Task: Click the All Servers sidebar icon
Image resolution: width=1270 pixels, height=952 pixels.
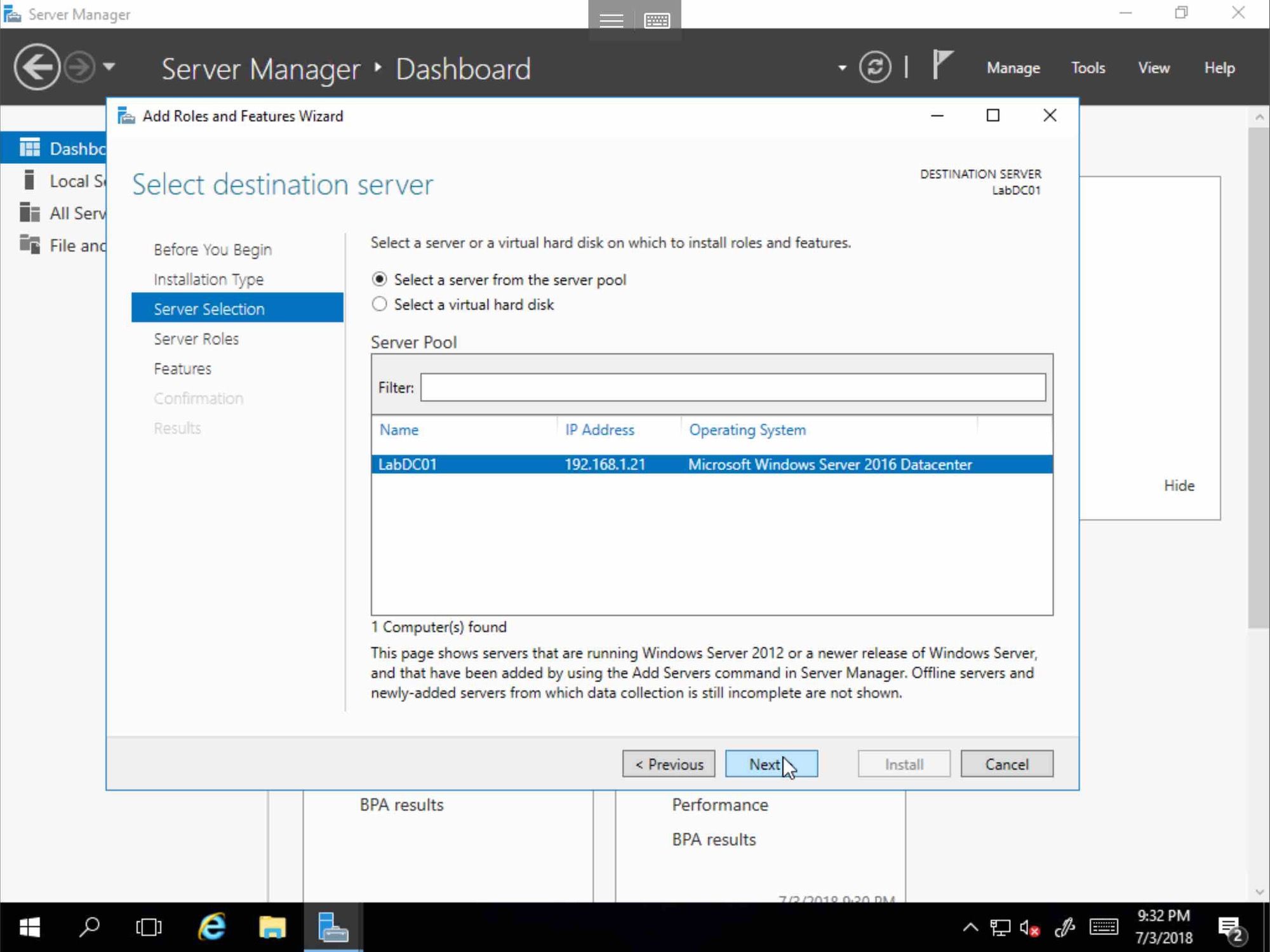Action: coord(29,213)
